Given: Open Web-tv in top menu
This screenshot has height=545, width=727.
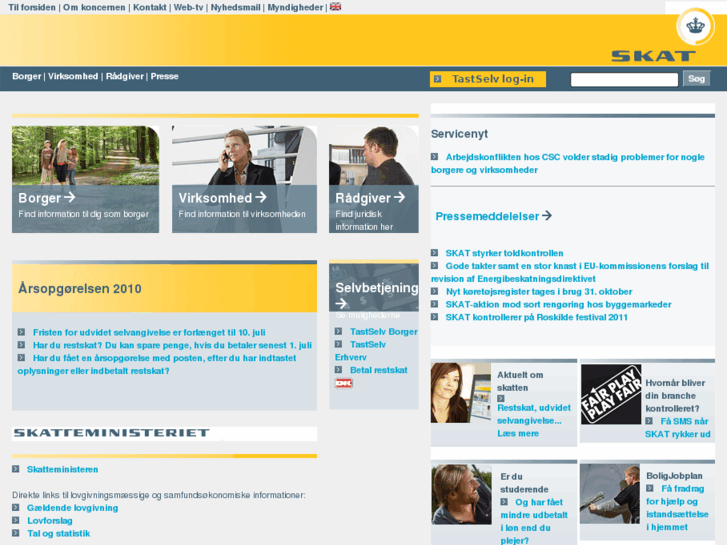Looking at the screenshot, I should (x=188, y=7).
